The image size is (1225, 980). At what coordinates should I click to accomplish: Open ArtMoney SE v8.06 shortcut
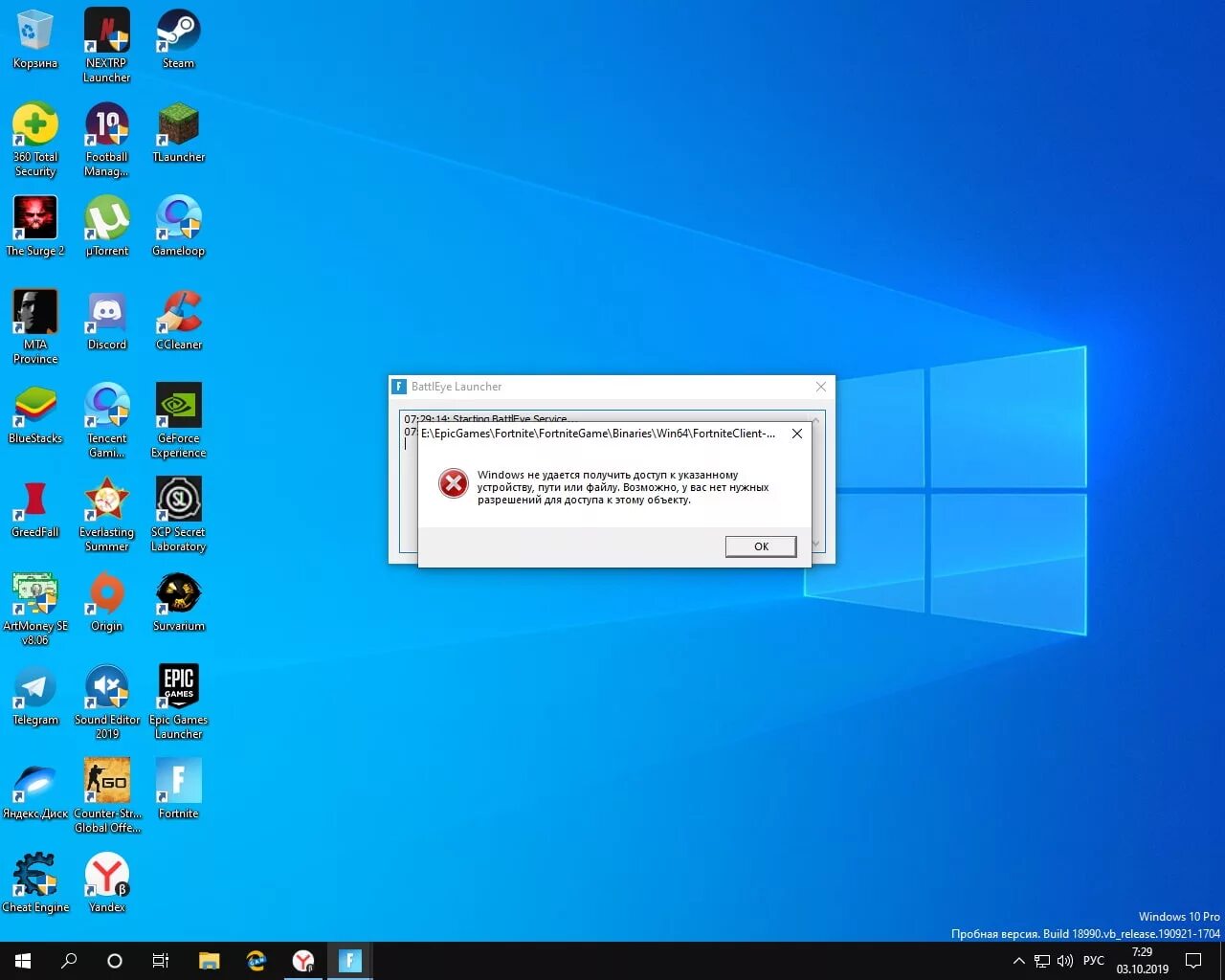35,608
